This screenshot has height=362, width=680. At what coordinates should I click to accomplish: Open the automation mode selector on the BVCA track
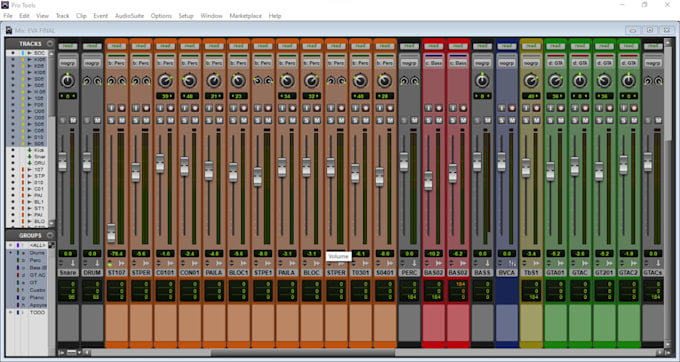tap(507, 46)
